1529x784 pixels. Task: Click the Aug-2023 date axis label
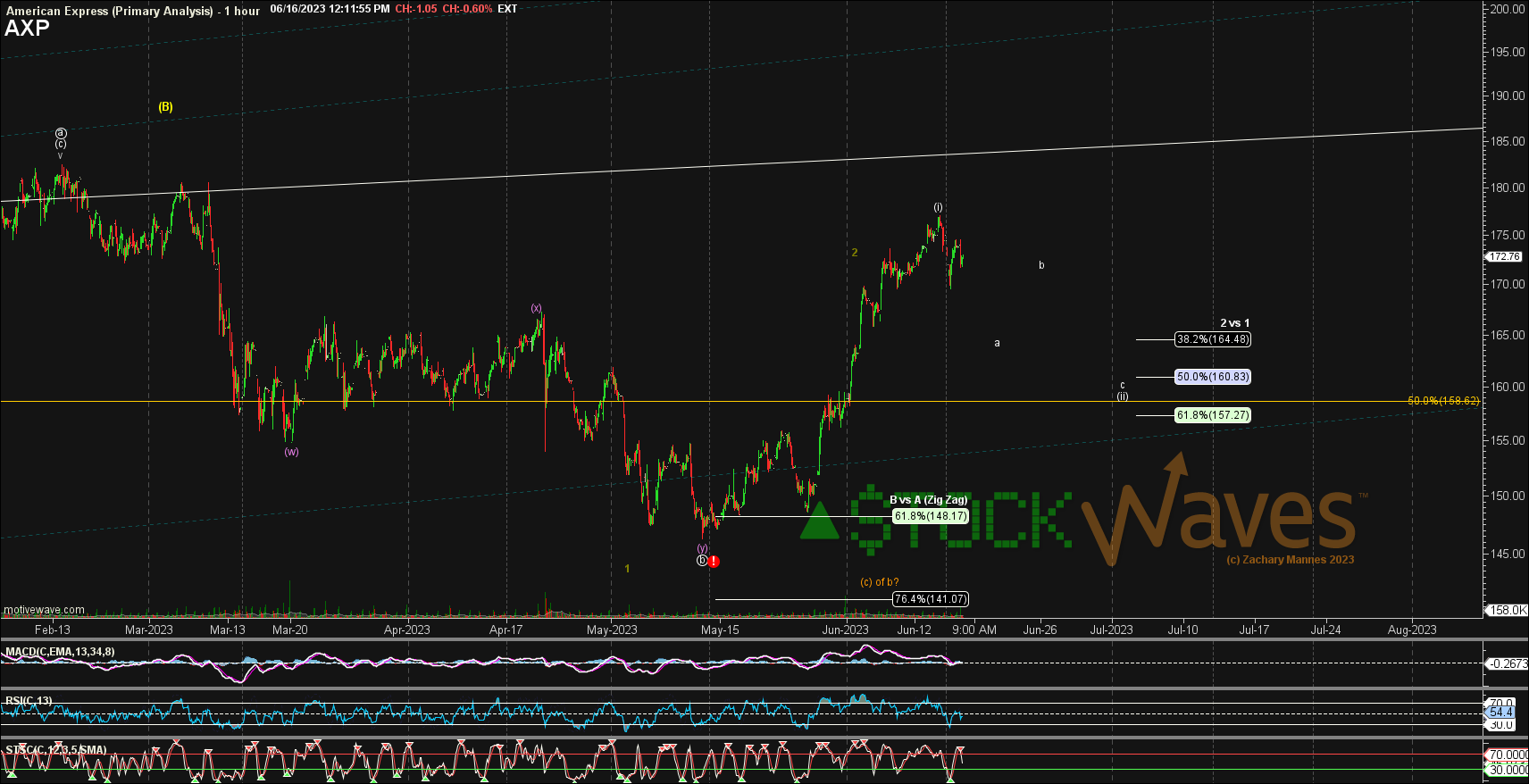pyautogui.click(x=1412, y=630)
